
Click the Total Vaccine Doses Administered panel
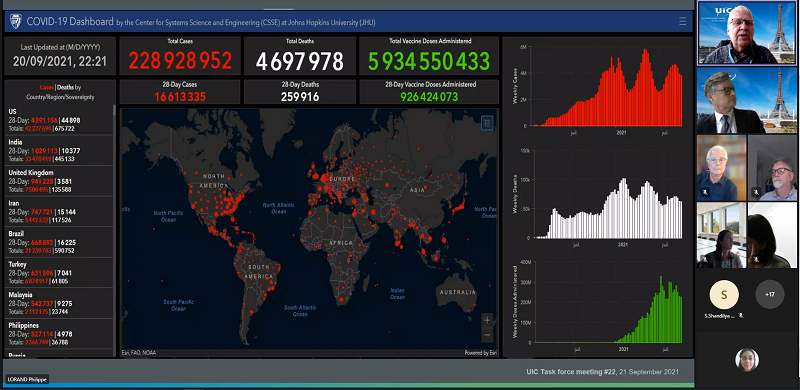(429, 56)
